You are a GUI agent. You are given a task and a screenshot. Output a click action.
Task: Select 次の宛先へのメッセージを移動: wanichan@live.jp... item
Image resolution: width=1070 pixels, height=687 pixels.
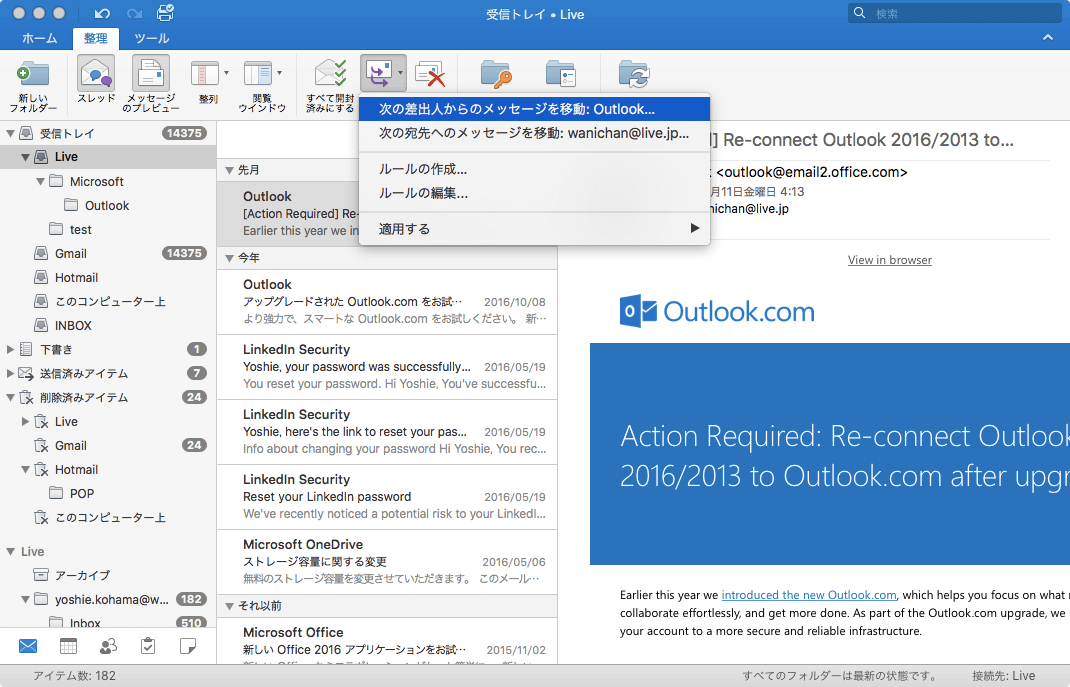(534, 133)
